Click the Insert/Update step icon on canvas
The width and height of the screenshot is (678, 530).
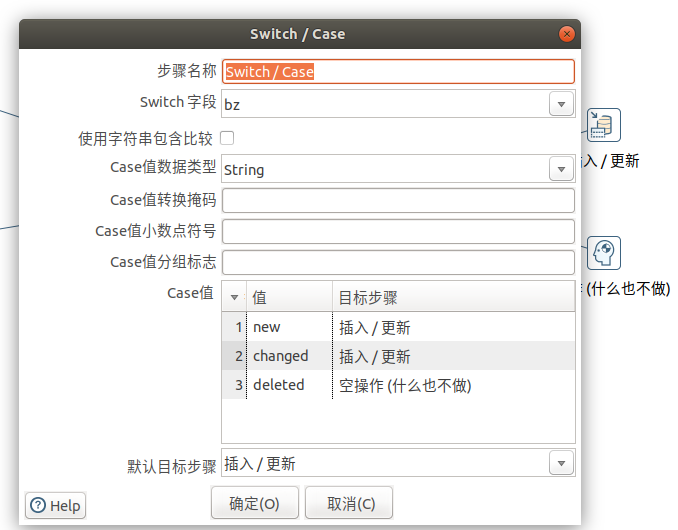tap(604, 125)
